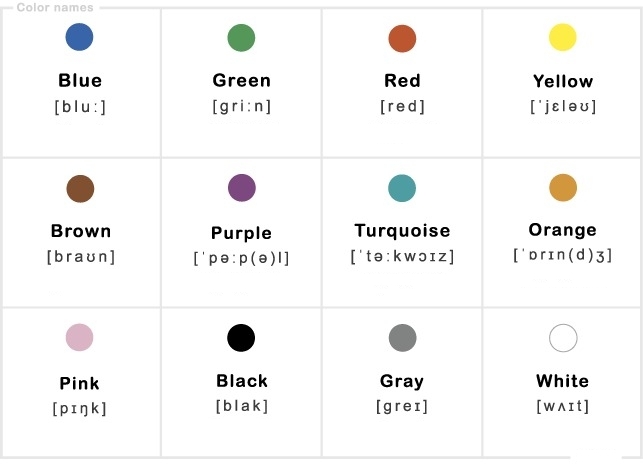
Task: Select the green color circle
Action: [241, 38]
